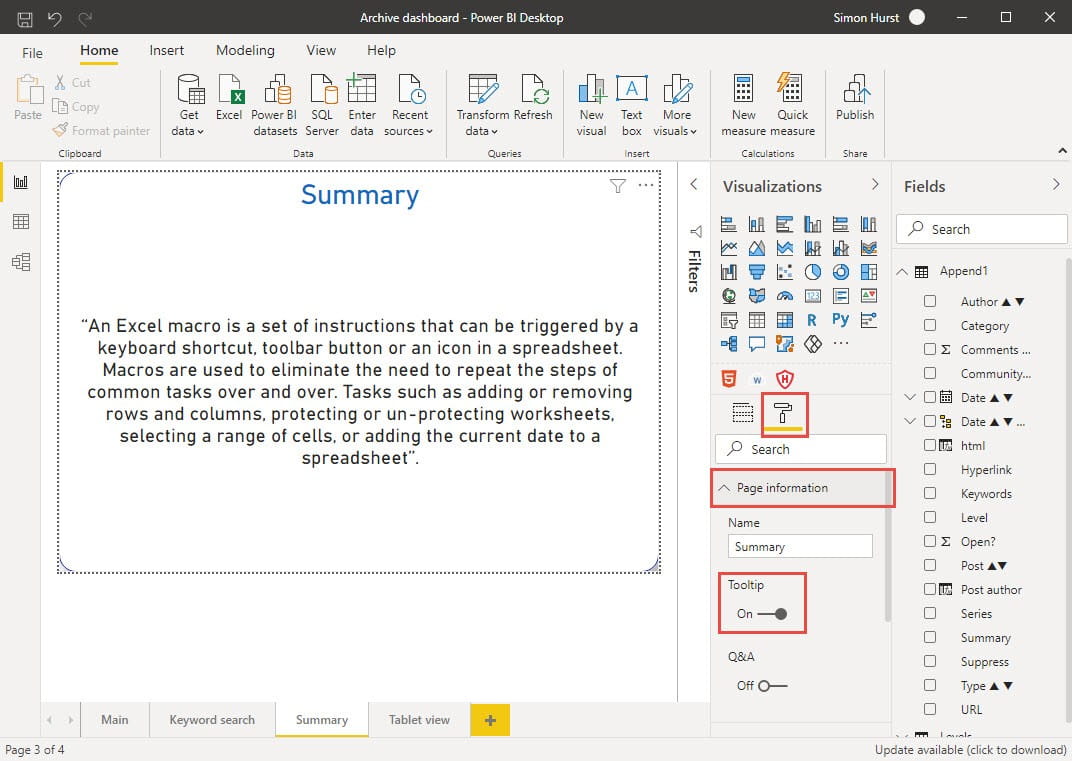1072x761 pixels.
Task: Select the pie chart visual
Action: tap(812, 271)
